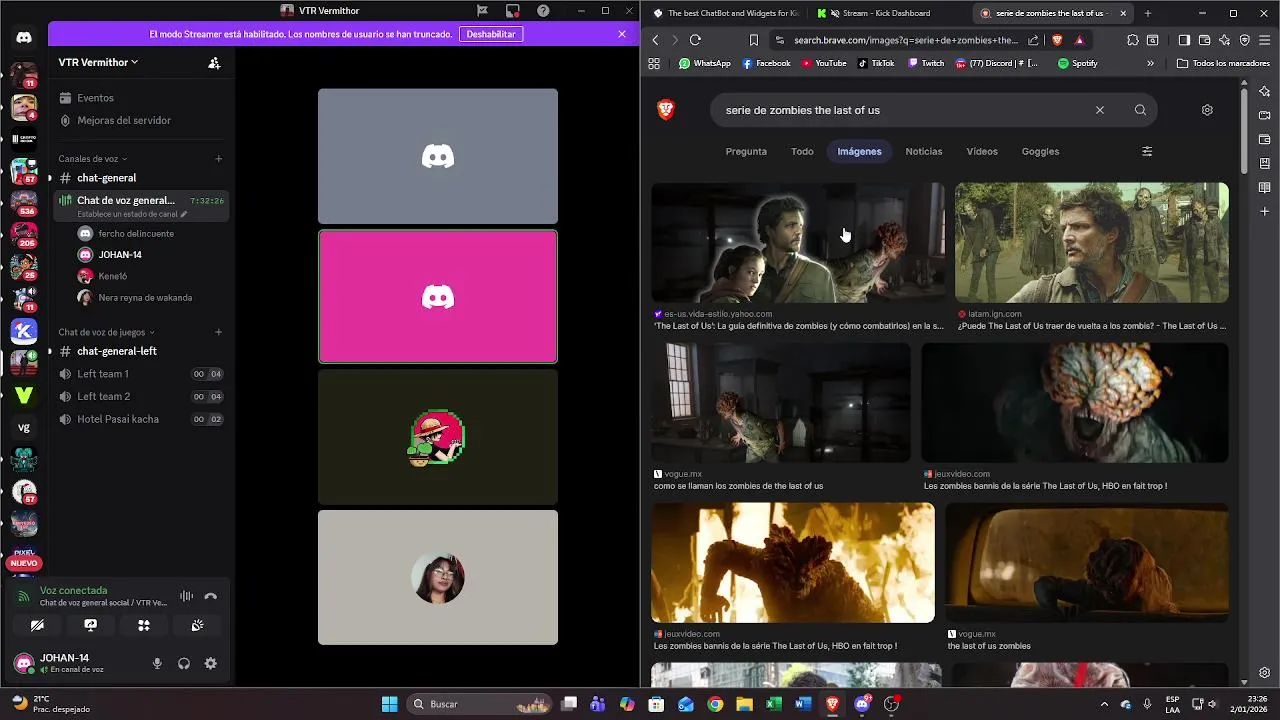Reload the Brave search page

(x=695, y=40)
